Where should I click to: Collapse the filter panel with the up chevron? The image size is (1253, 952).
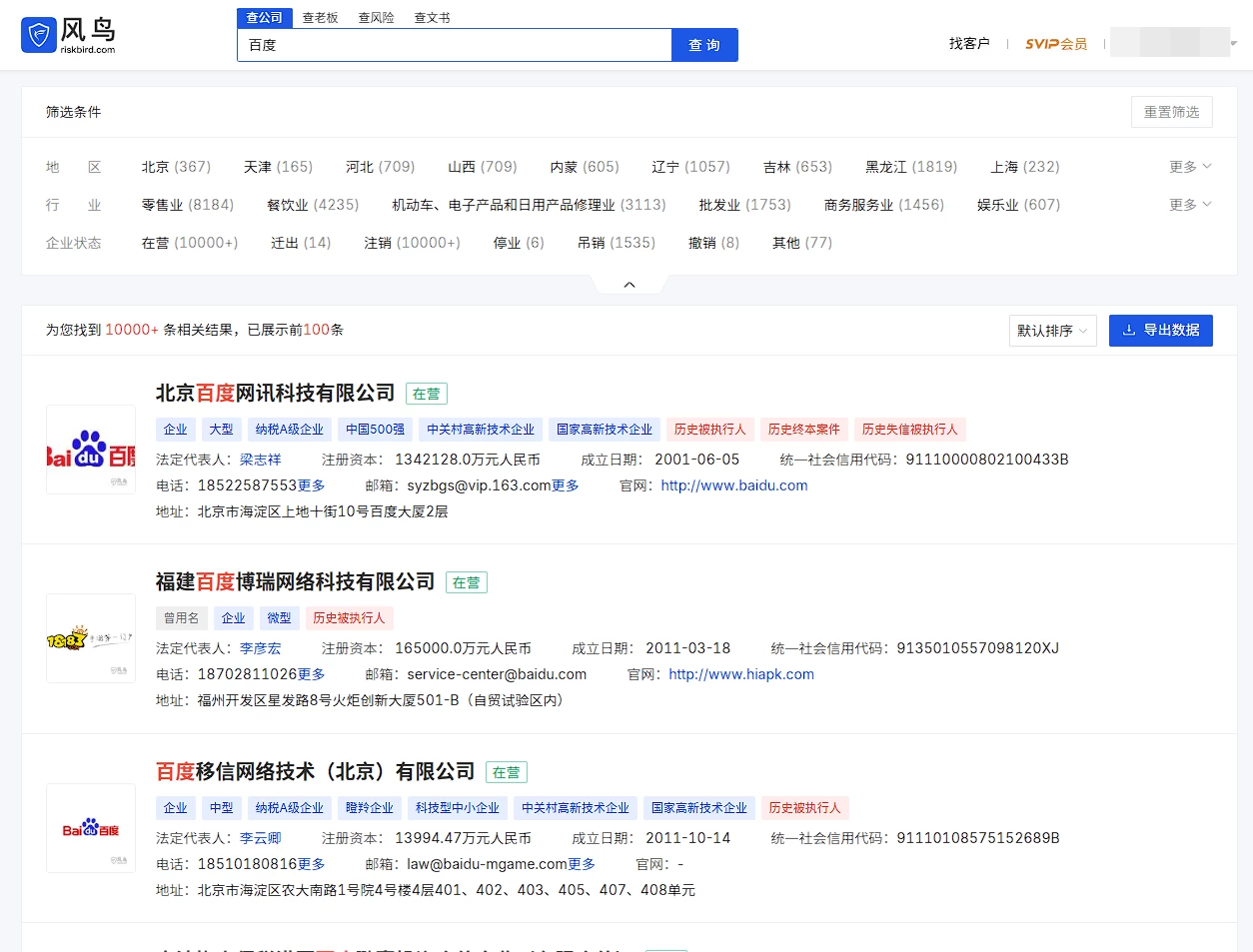[x=629, y=285]
